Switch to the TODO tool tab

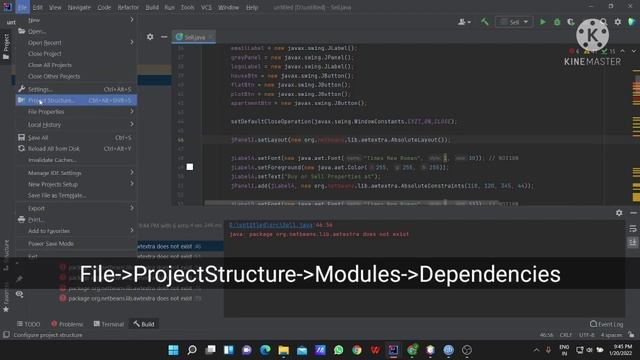point(29,324)
